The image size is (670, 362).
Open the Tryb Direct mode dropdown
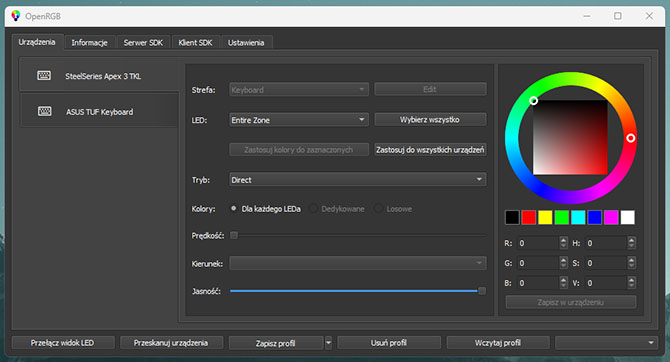coord(358,180)
